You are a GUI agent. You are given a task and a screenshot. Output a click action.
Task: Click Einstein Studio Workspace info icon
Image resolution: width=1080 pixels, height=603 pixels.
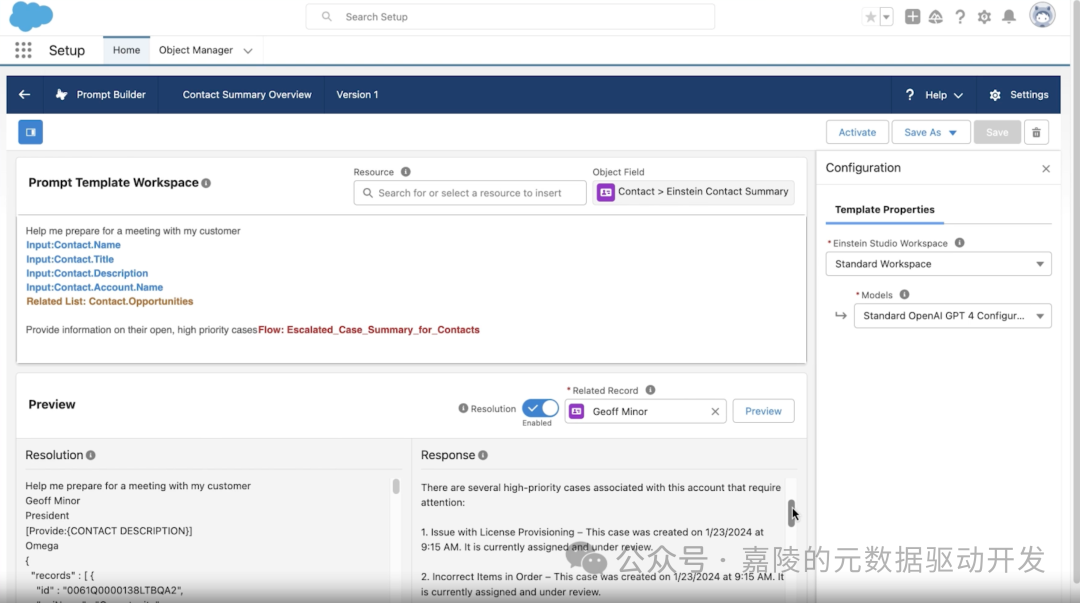tap(959, 243)
